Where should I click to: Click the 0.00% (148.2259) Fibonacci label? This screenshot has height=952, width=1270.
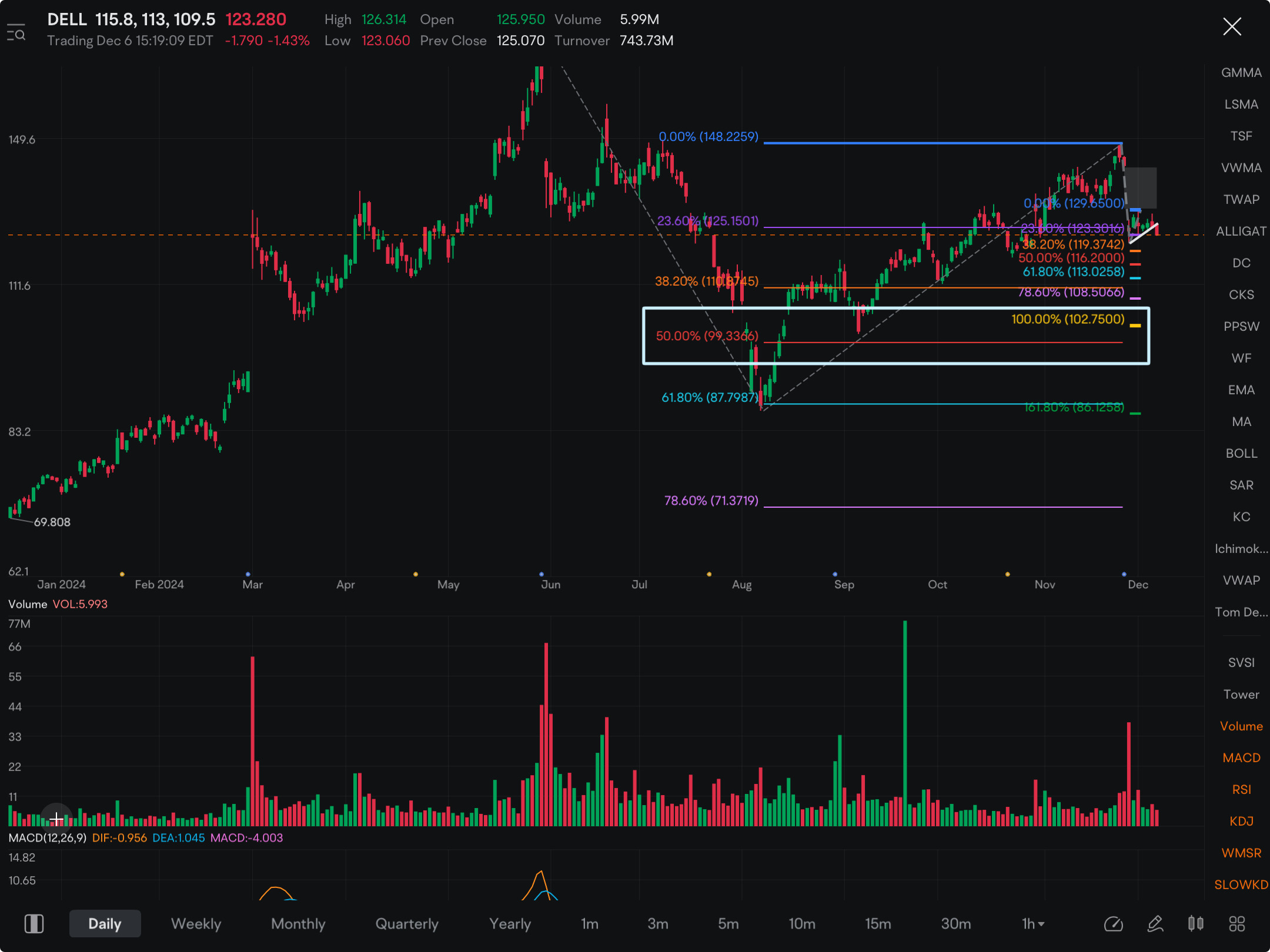pyautogui.click(x=708, y=136)
